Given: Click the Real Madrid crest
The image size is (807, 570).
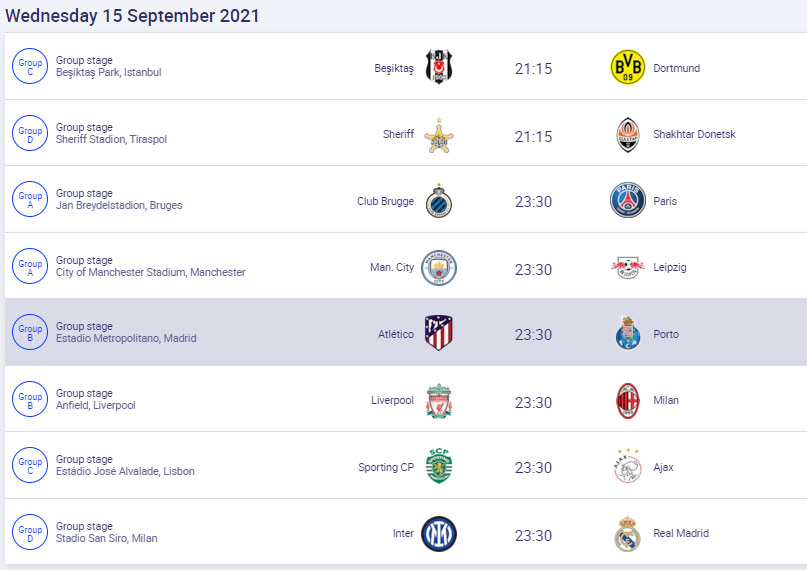Looking at the screenshot, I should (x=627, y=533).
